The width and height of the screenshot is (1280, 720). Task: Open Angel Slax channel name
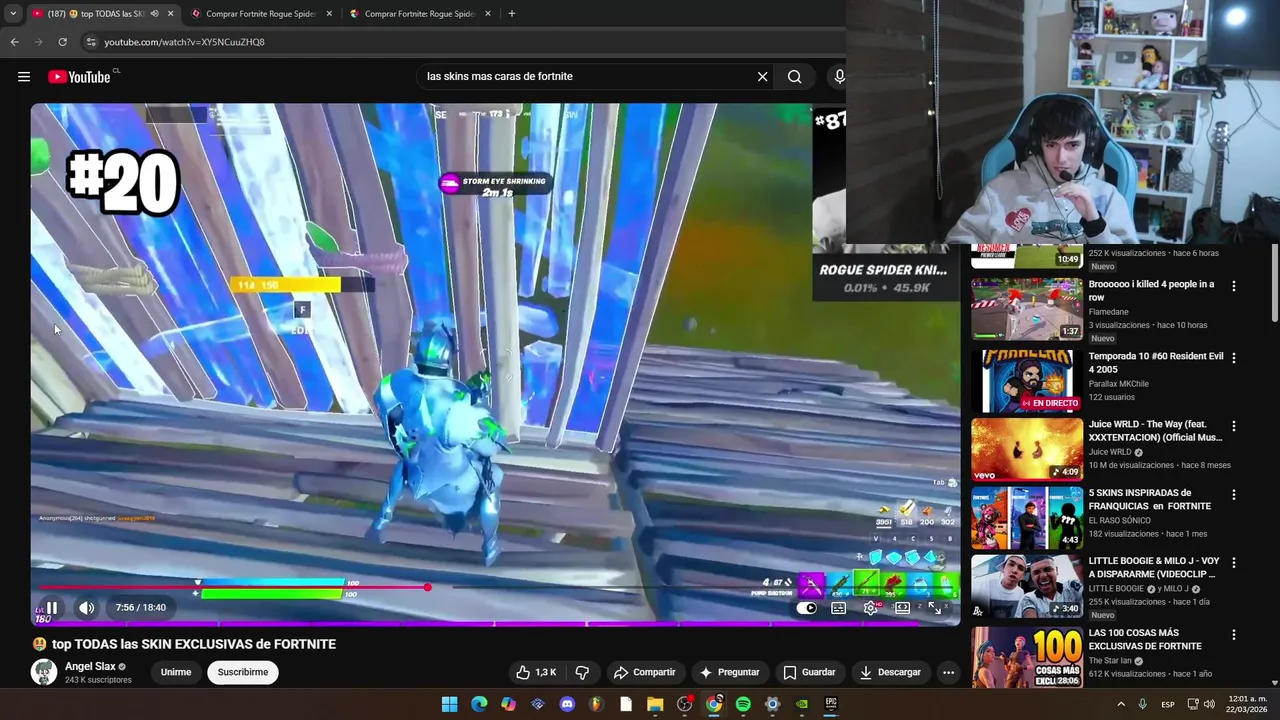pos(90,666)
